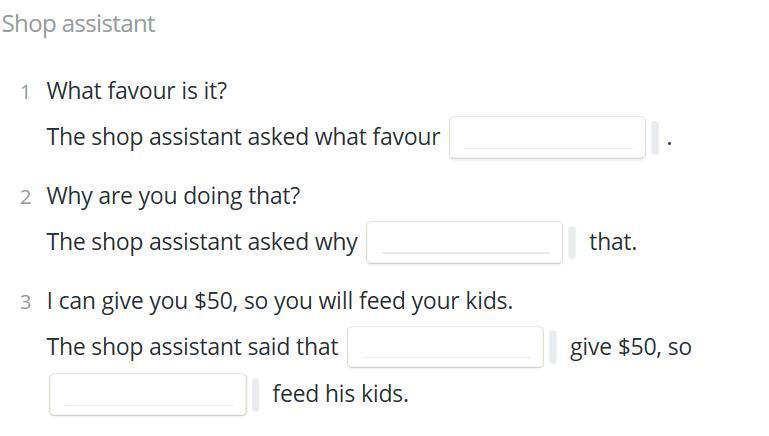Click the answer field after 'what favour'

point(547,137)
